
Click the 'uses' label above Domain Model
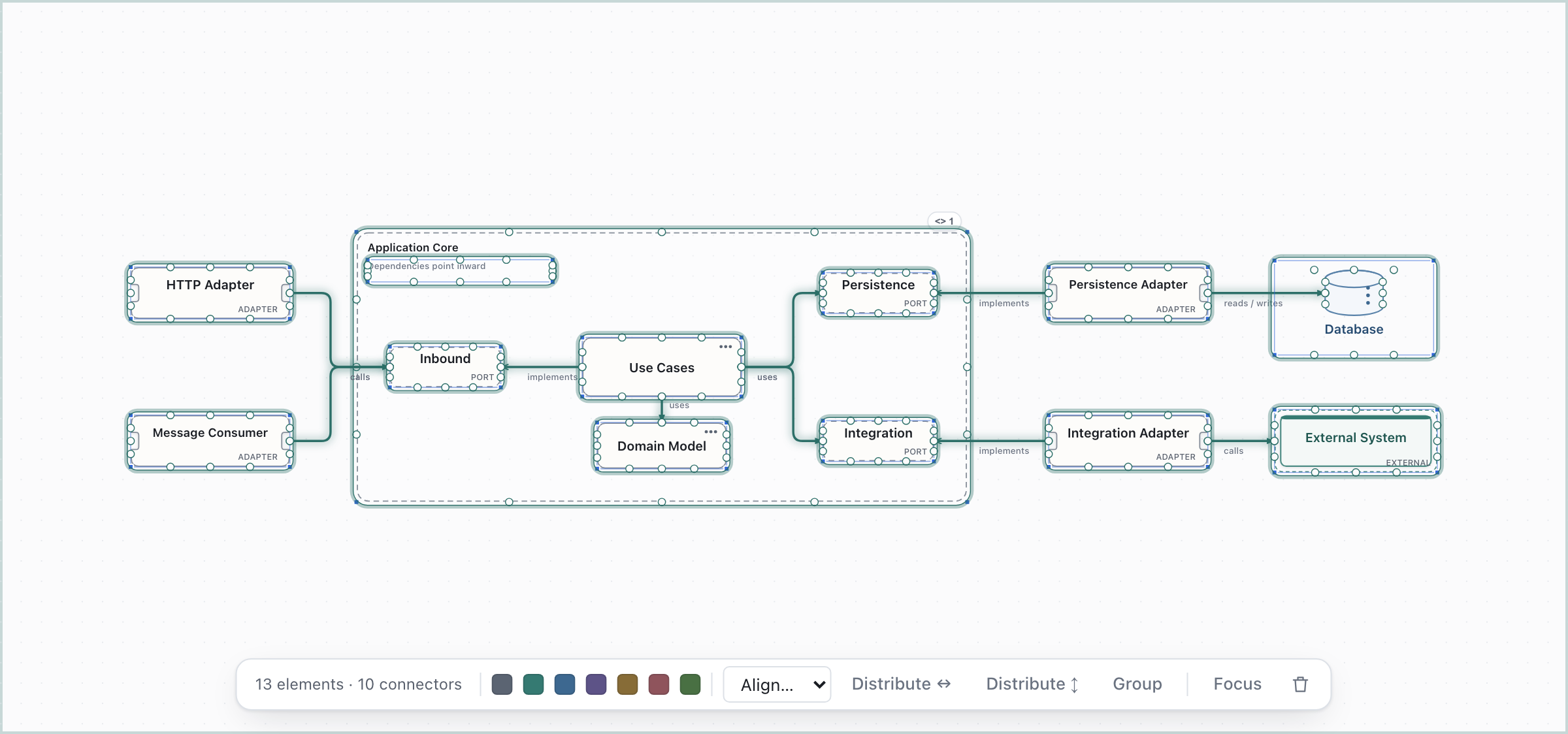pyautogui.click(x=679, y=406)
